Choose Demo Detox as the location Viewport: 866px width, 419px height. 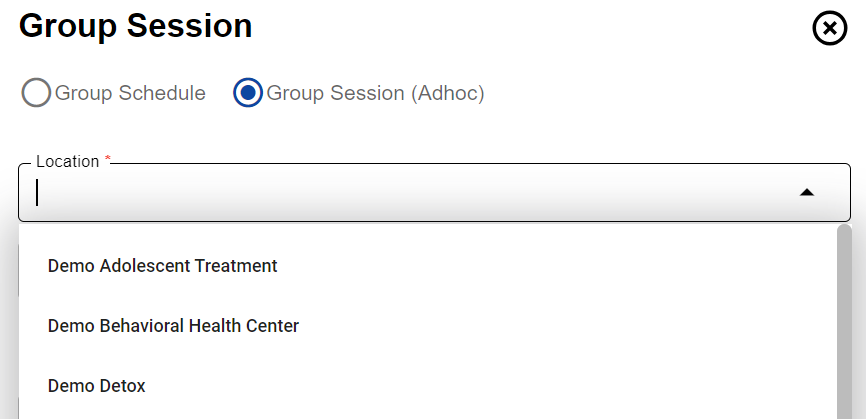[x=97, y=386]
